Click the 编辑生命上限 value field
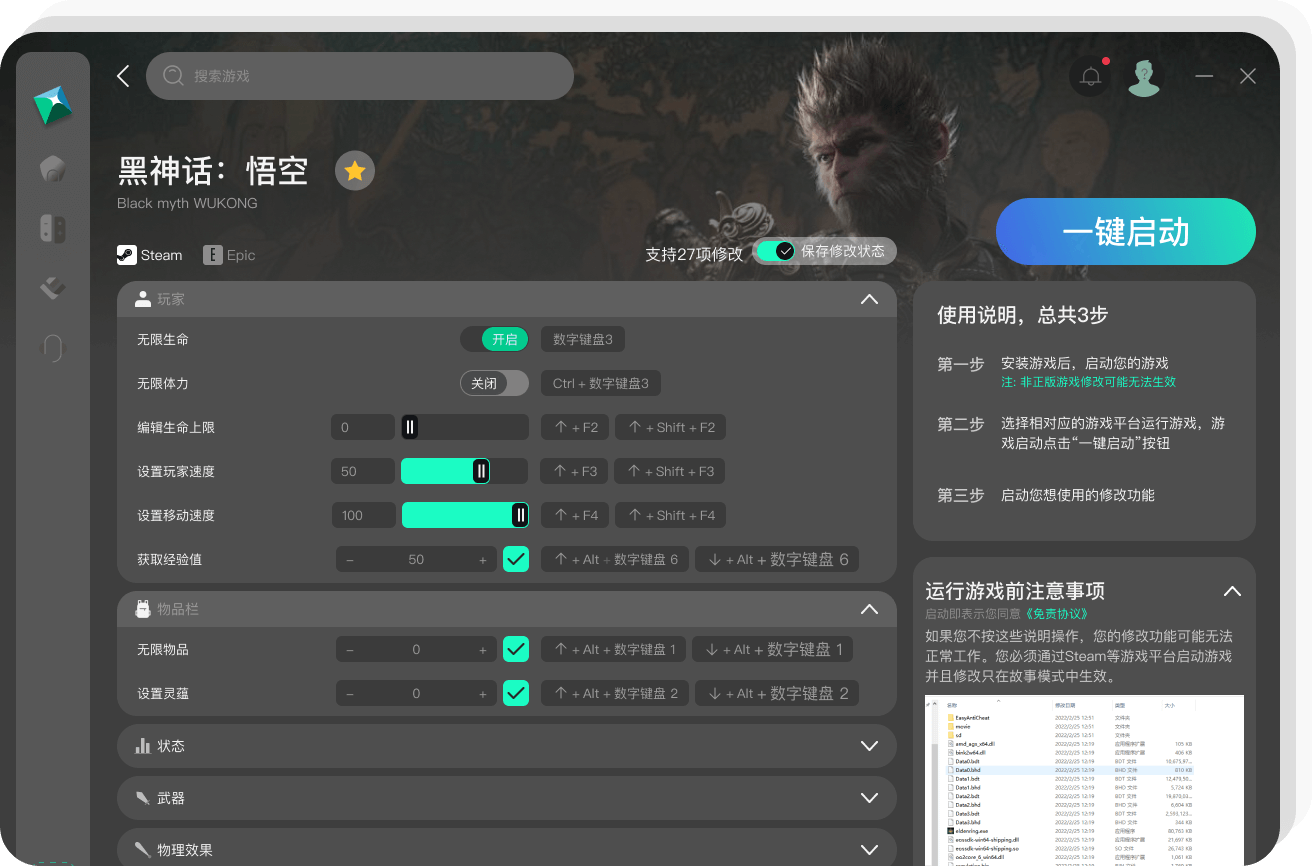This screenshot has height=866, width=1312. (x=363, y=427)
